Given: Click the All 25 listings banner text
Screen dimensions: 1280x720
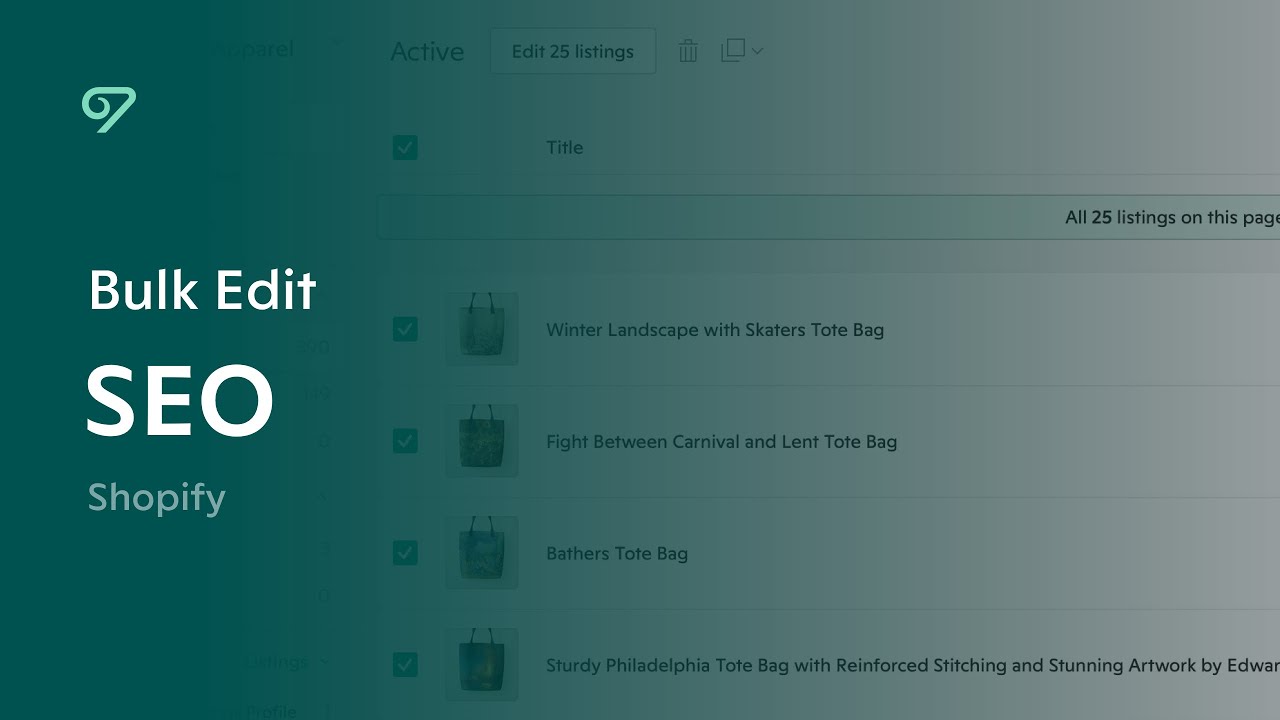Looking at the screenshot, I should (x=1172, y=217).
